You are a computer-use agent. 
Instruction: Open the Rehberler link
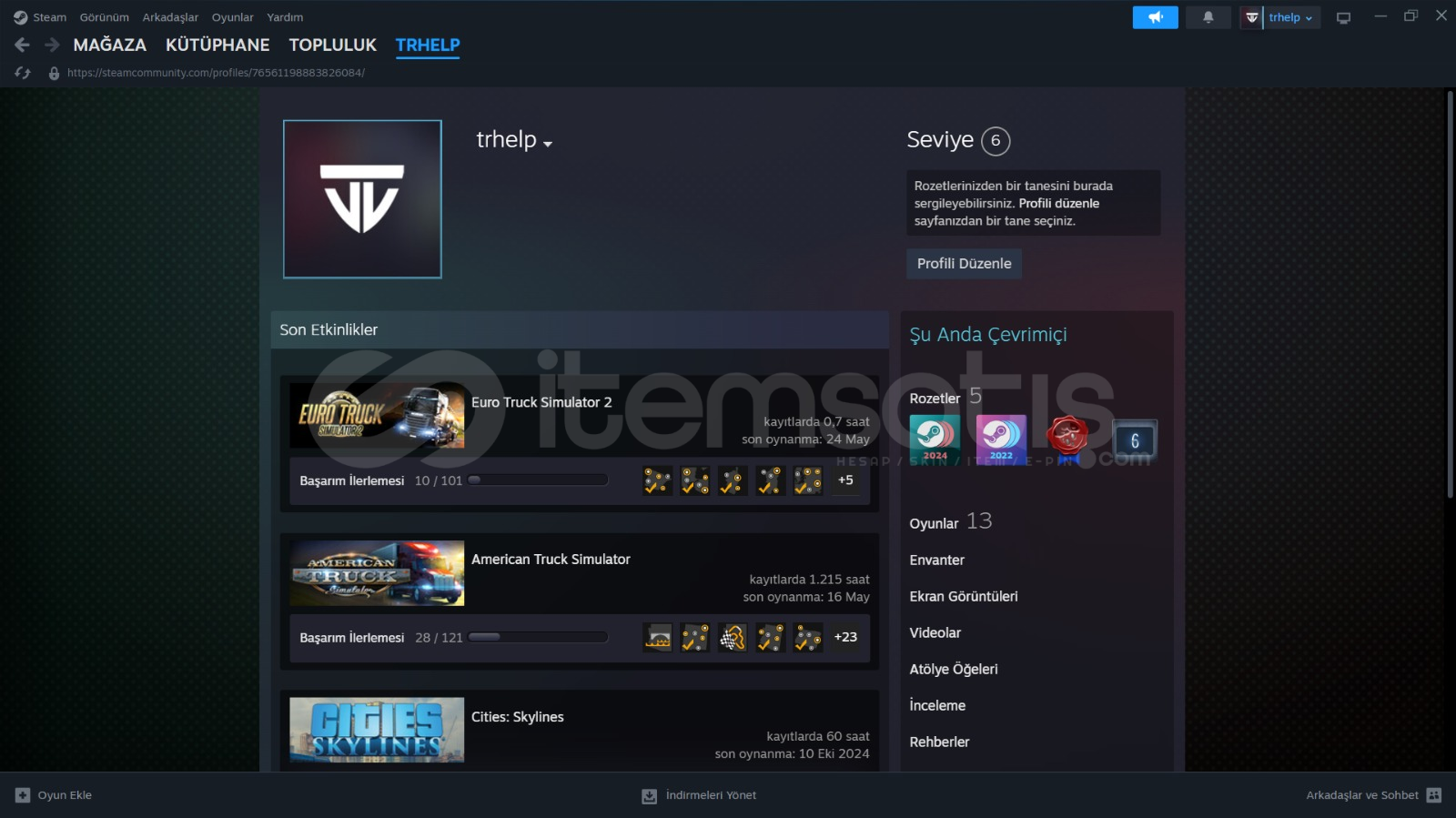point(939,742)
